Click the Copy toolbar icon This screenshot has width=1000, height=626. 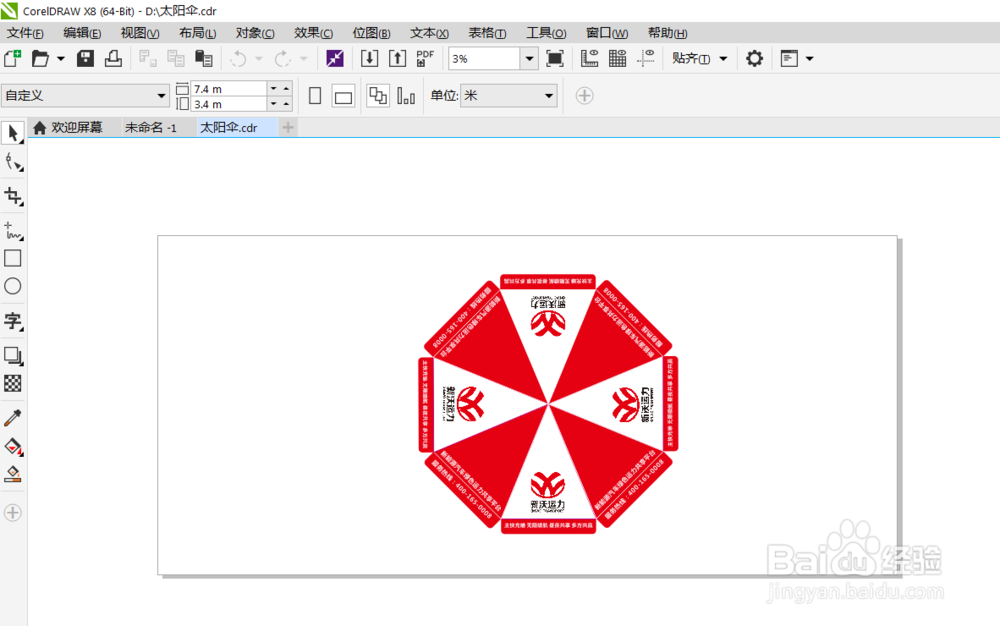175,59
